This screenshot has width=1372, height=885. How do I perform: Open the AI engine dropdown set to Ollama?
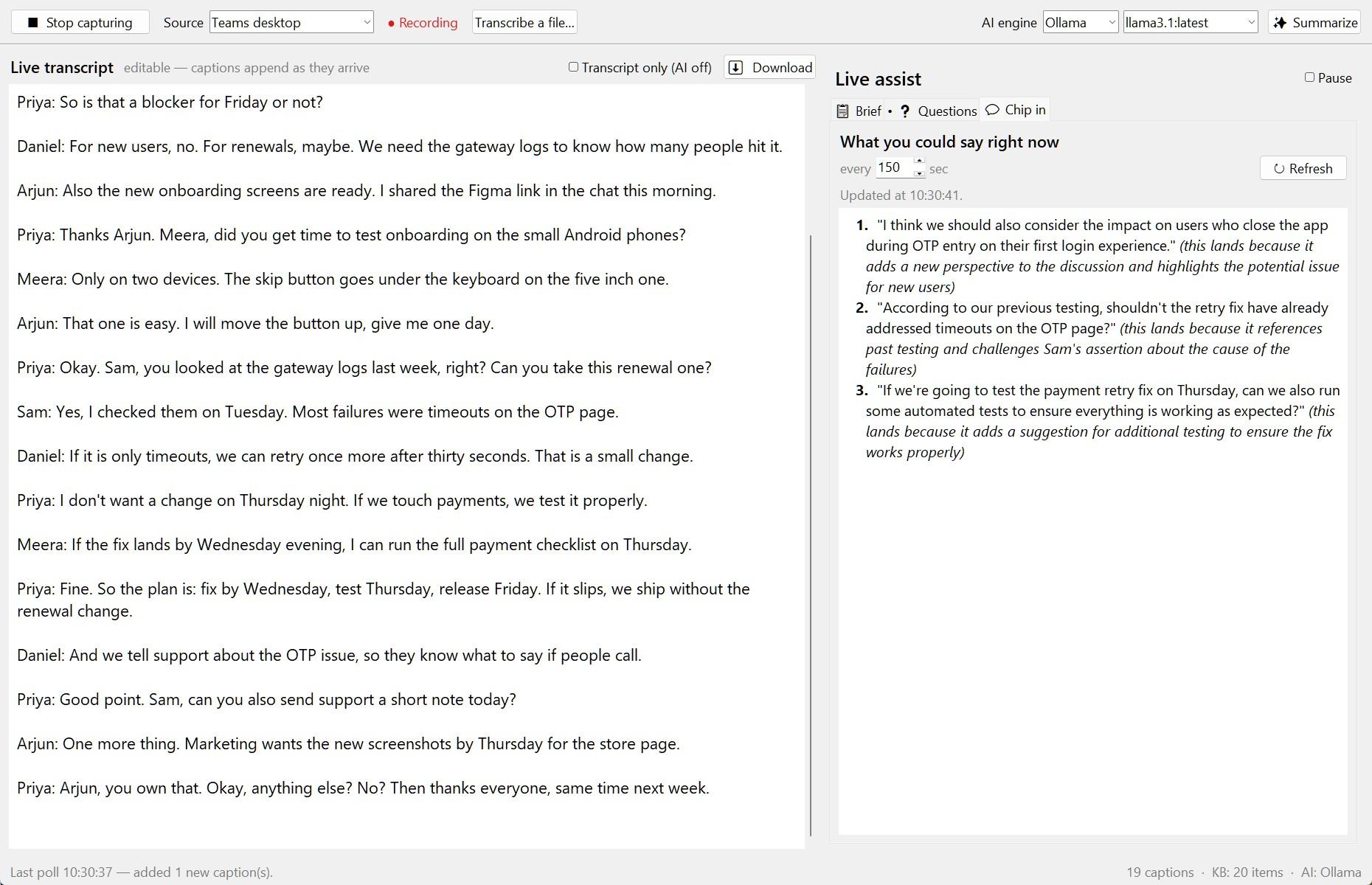[x=1081, y=22]
